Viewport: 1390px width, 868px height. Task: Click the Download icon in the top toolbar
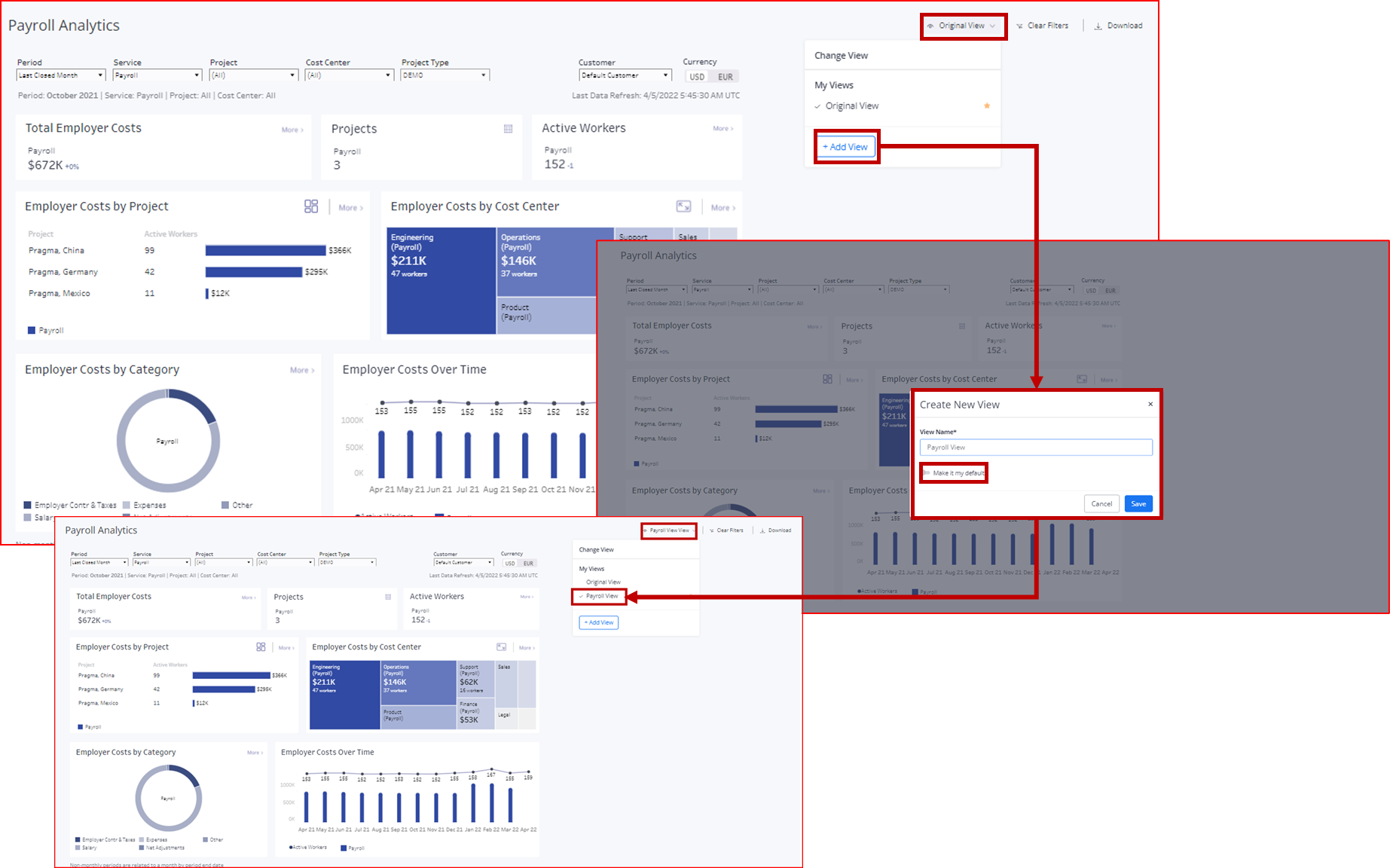[1096, 25]
